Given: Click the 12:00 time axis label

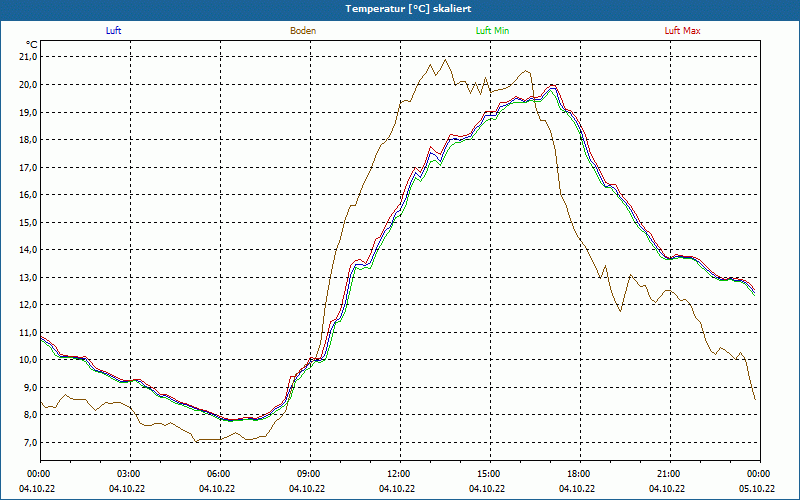Looking at the screenshot, I should pyautogui.click(x=400, y=473).
